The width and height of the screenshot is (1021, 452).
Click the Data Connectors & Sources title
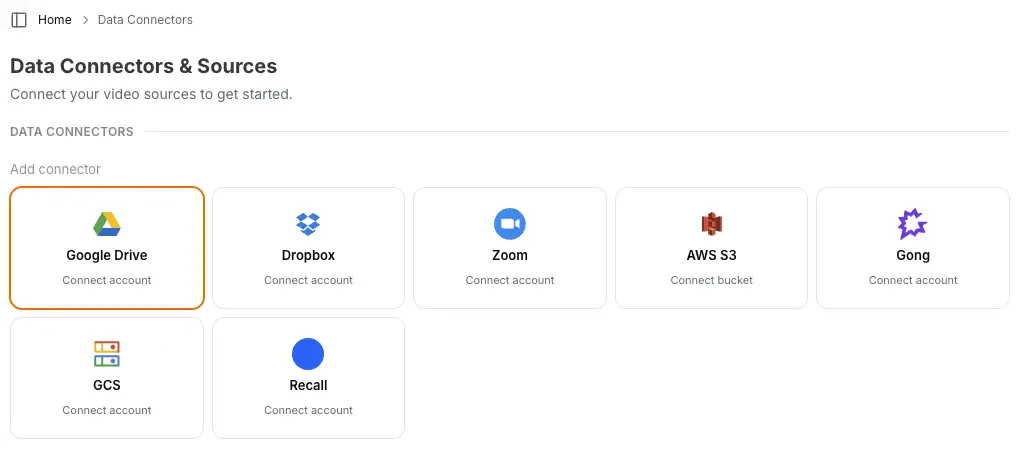click(144, 66)
